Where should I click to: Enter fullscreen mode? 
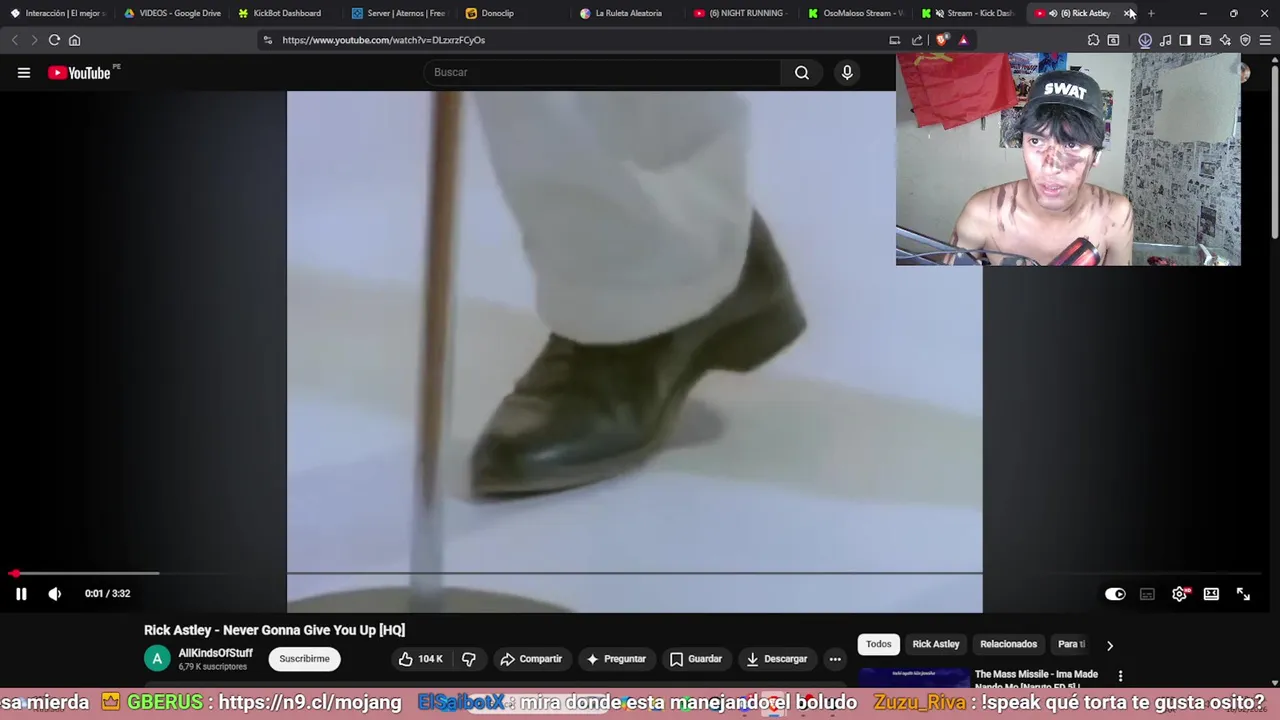pyautogui.click(x=1243, y=594)
